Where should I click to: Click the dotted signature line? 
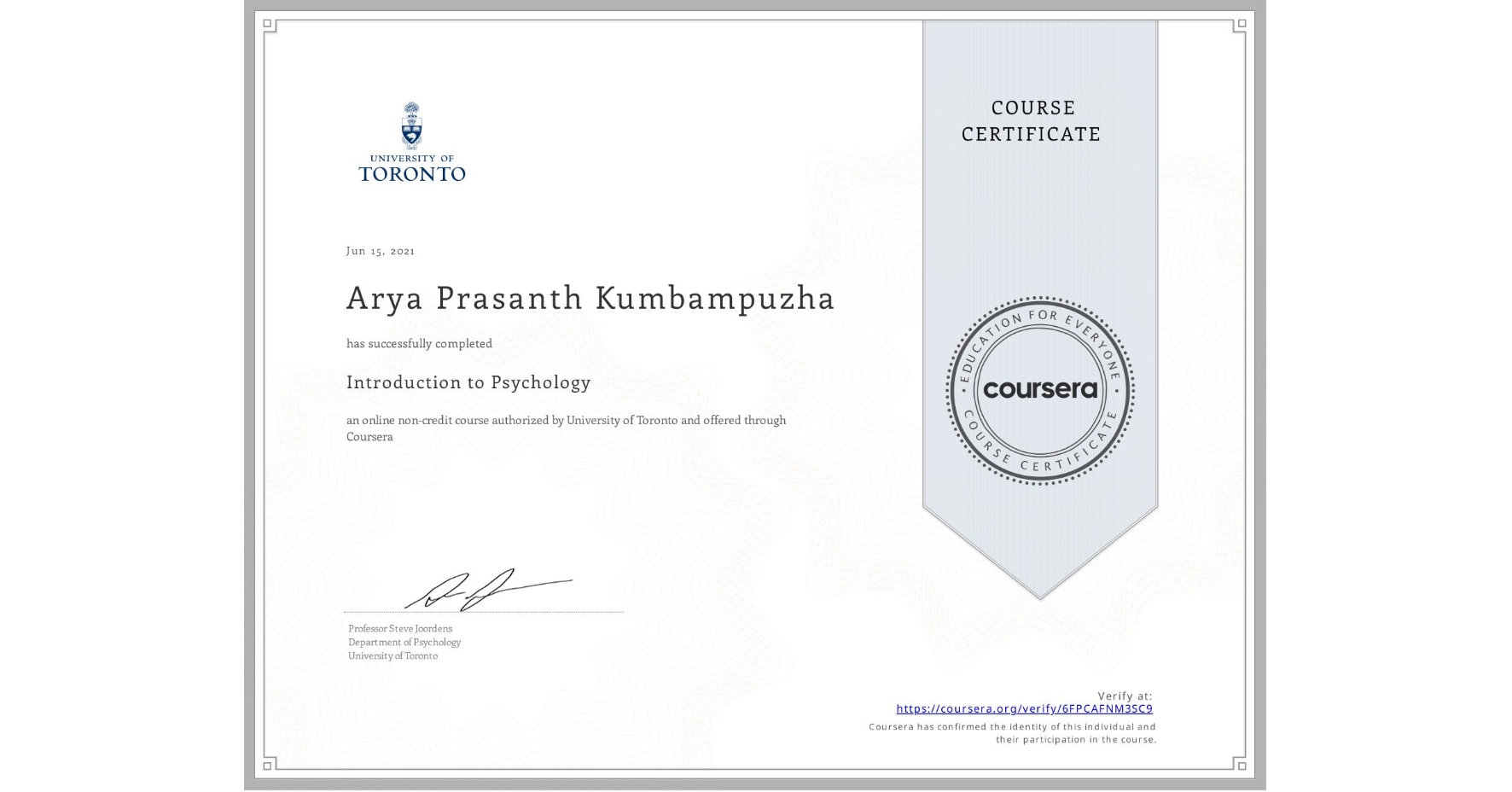[483, 611]
